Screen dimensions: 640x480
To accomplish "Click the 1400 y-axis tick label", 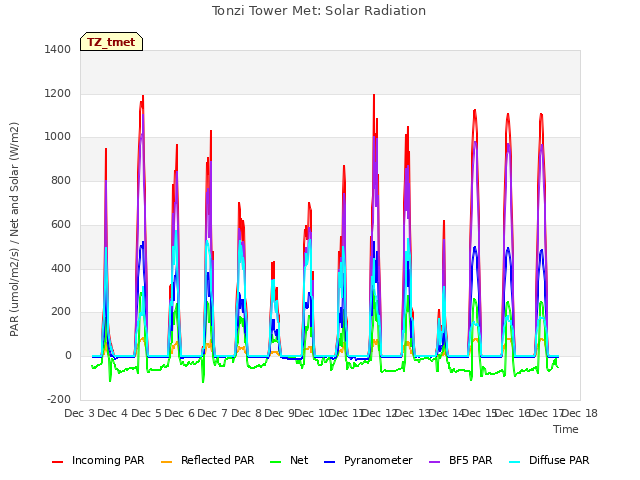I will tap(58, 49).
